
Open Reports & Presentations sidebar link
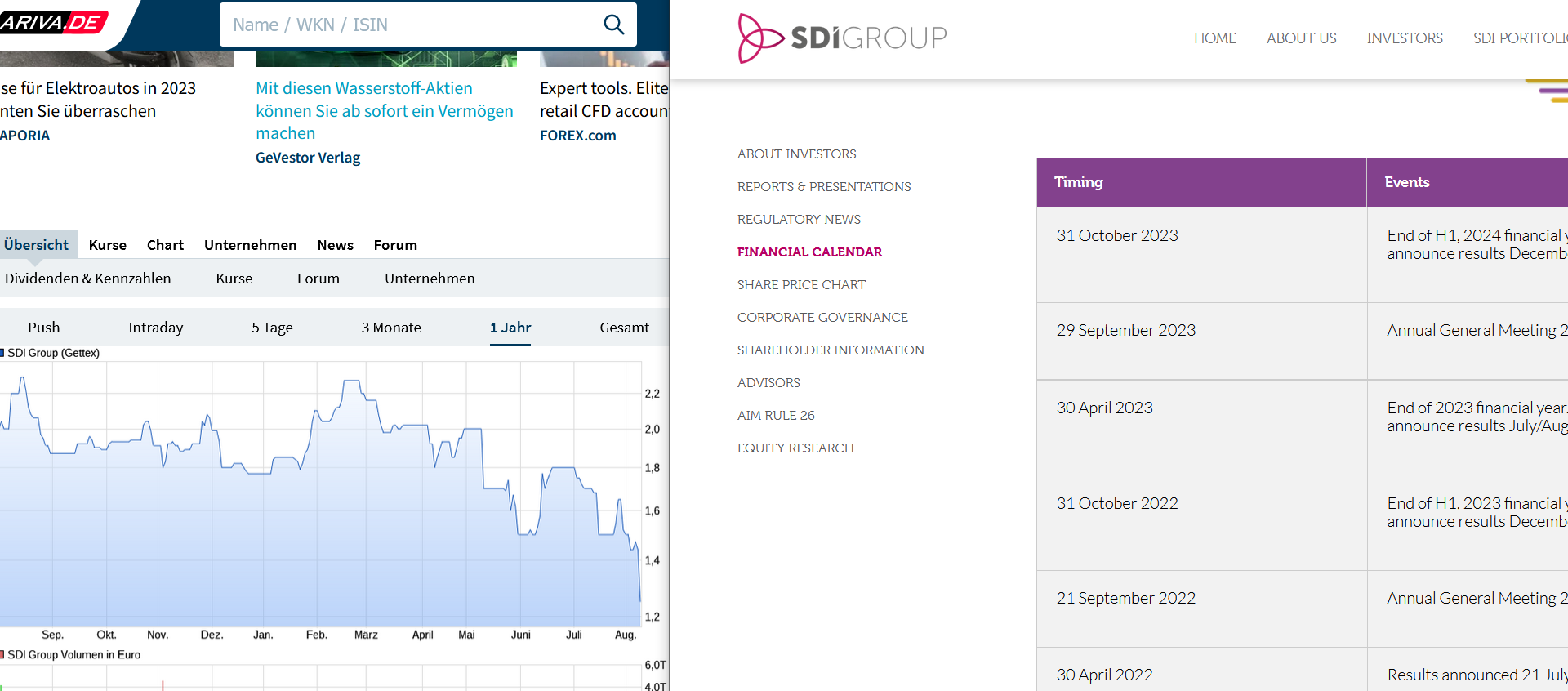(x=823, y=187)
